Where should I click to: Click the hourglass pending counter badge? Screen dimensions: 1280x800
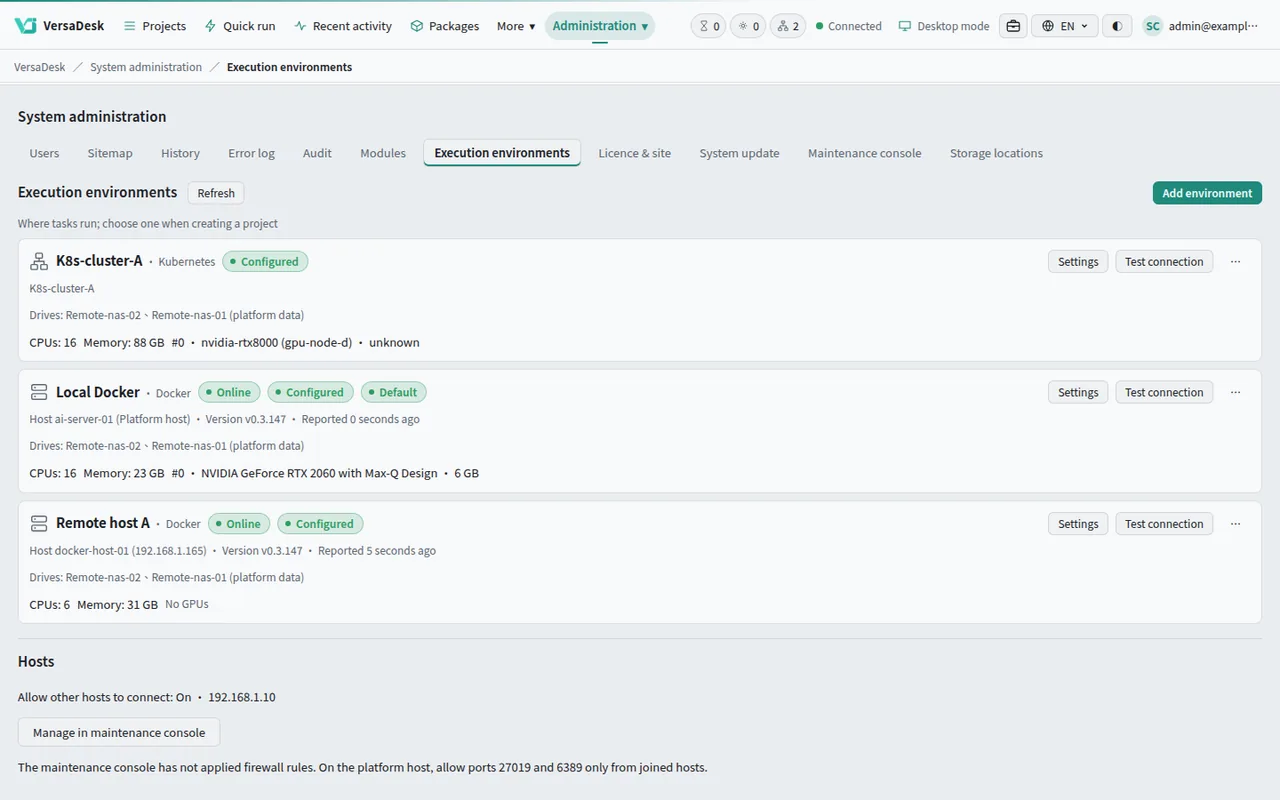click(709, 26)
